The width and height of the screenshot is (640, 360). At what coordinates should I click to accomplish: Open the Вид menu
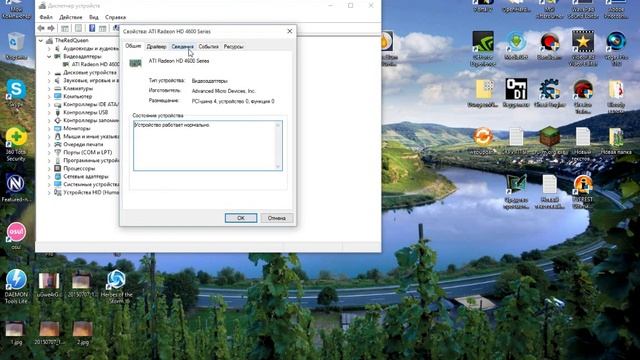click(94, 17)
